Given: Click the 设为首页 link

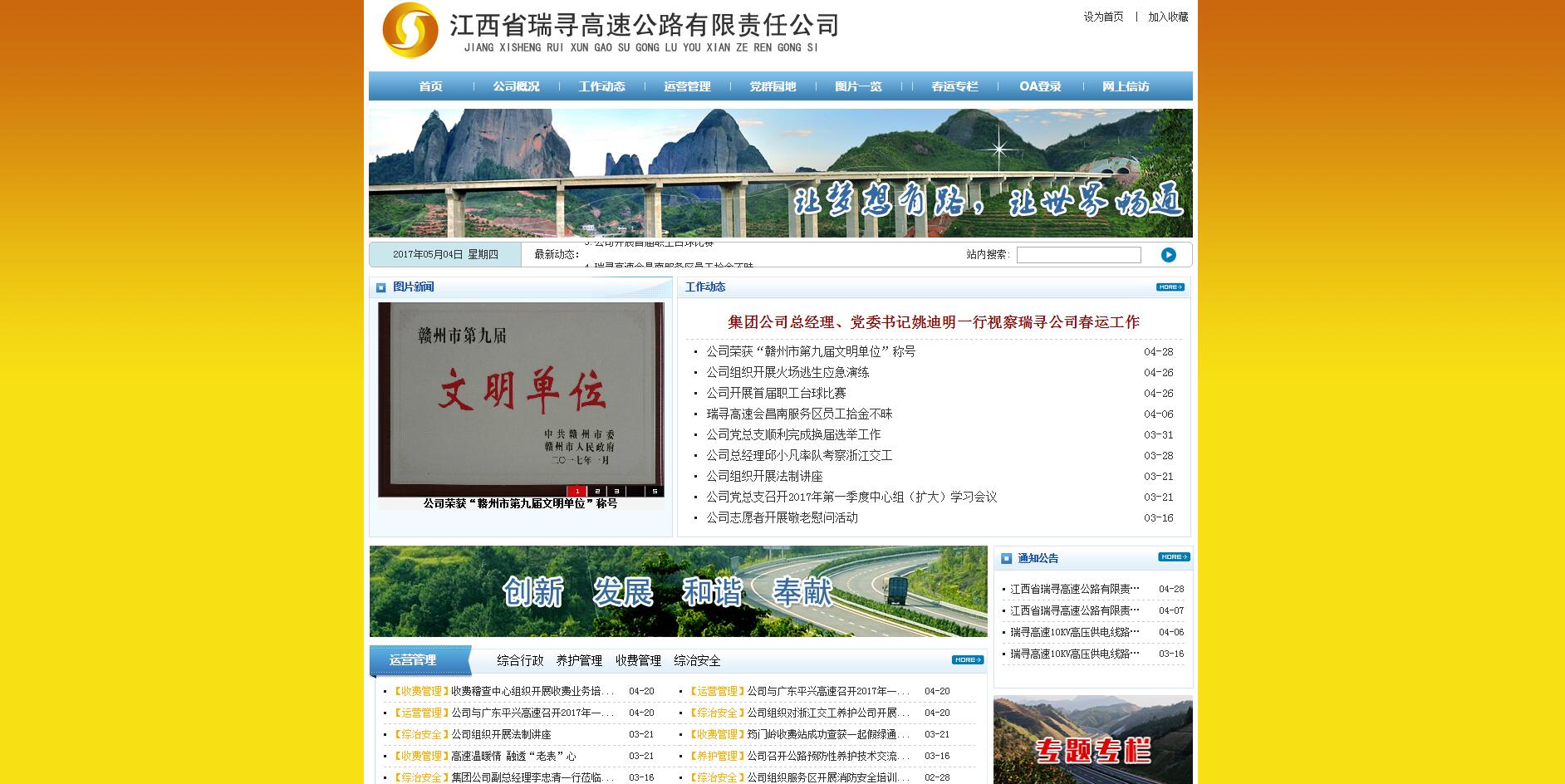Looking at the screenshot, I should coord(1103,17).
